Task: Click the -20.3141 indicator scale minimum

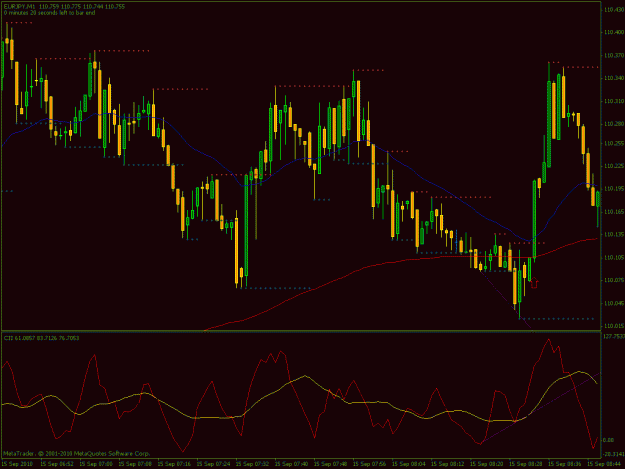Action: pyautogui.click(x=614, y=454)
